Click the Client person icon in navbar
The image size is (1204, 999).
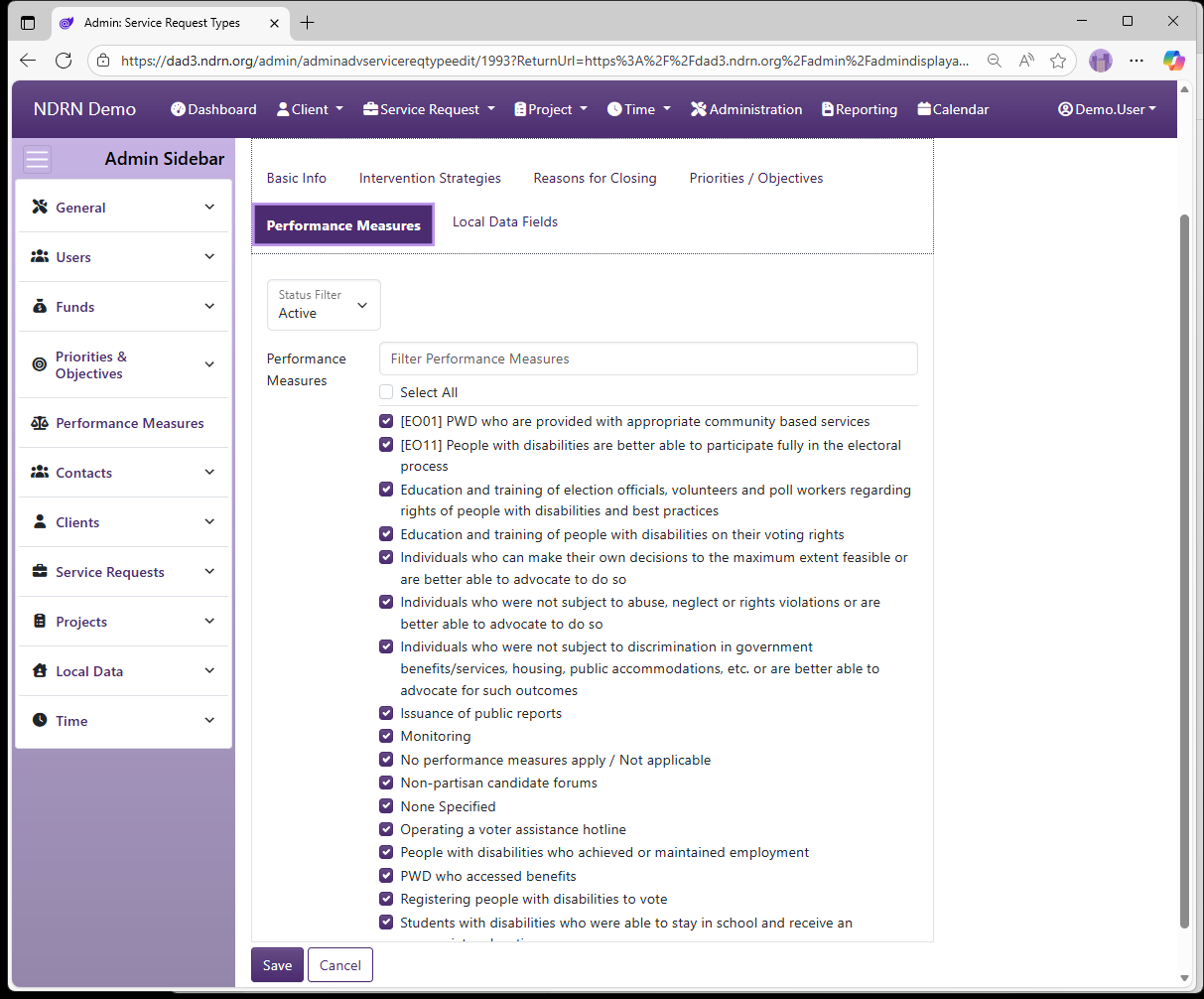click(x=283, y=109)
